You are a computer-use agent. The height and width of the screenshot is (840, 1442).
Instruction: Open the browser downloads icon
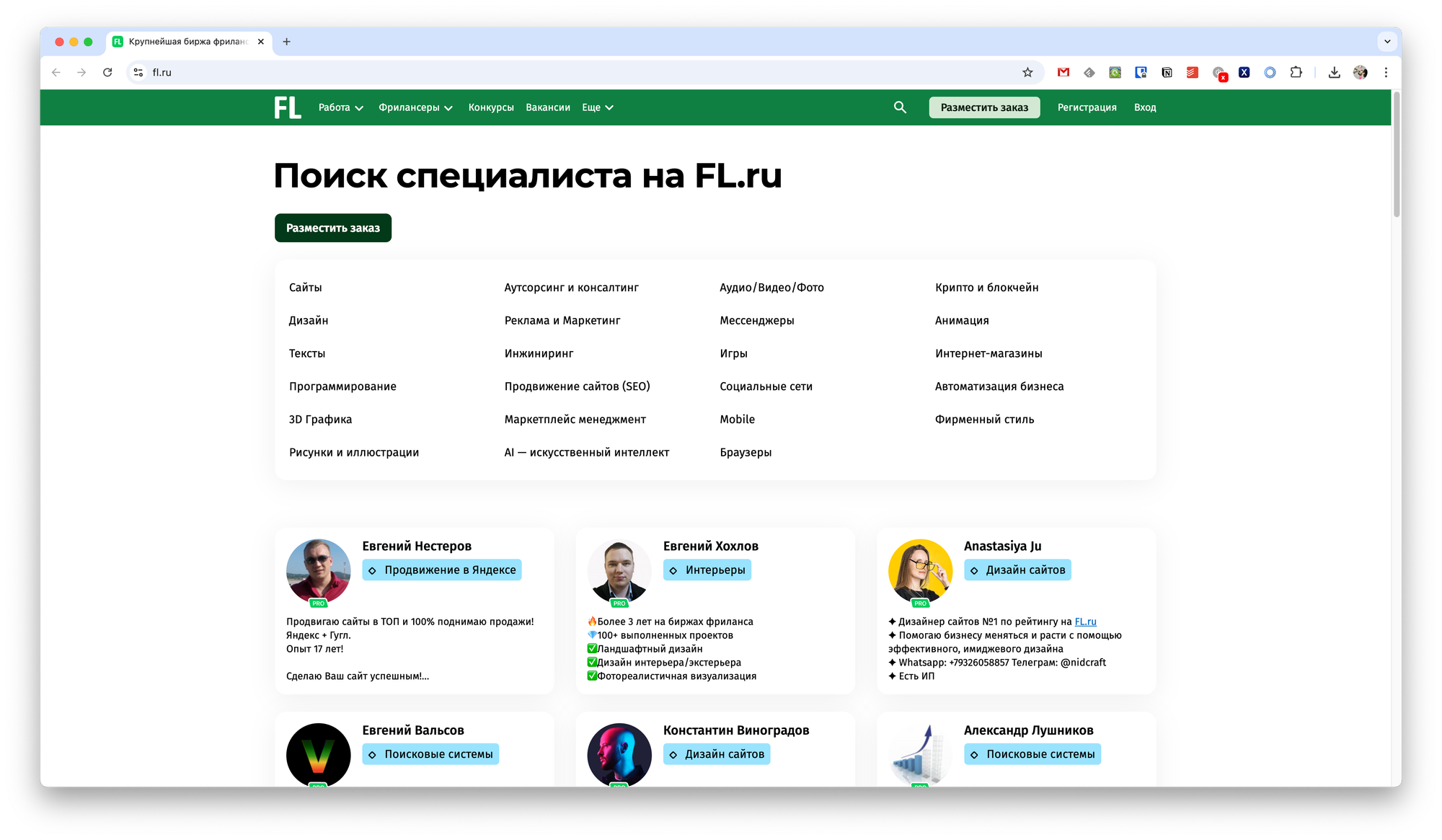tap(1334, 72)
